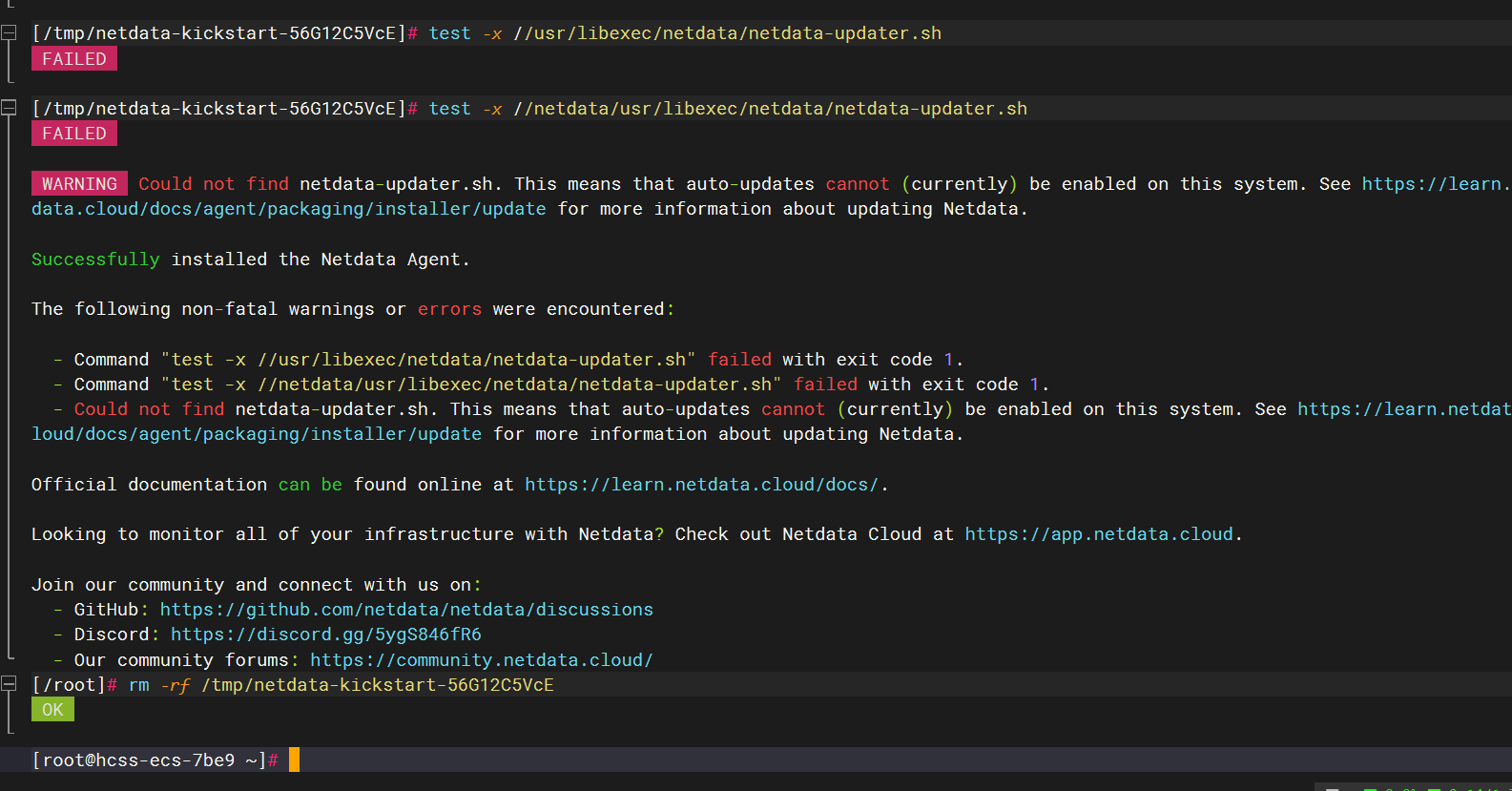Click the [root@hcss-ecs-7be9 ~]# prompt
Screen dimensions: 1512x791
coord(155,760)
